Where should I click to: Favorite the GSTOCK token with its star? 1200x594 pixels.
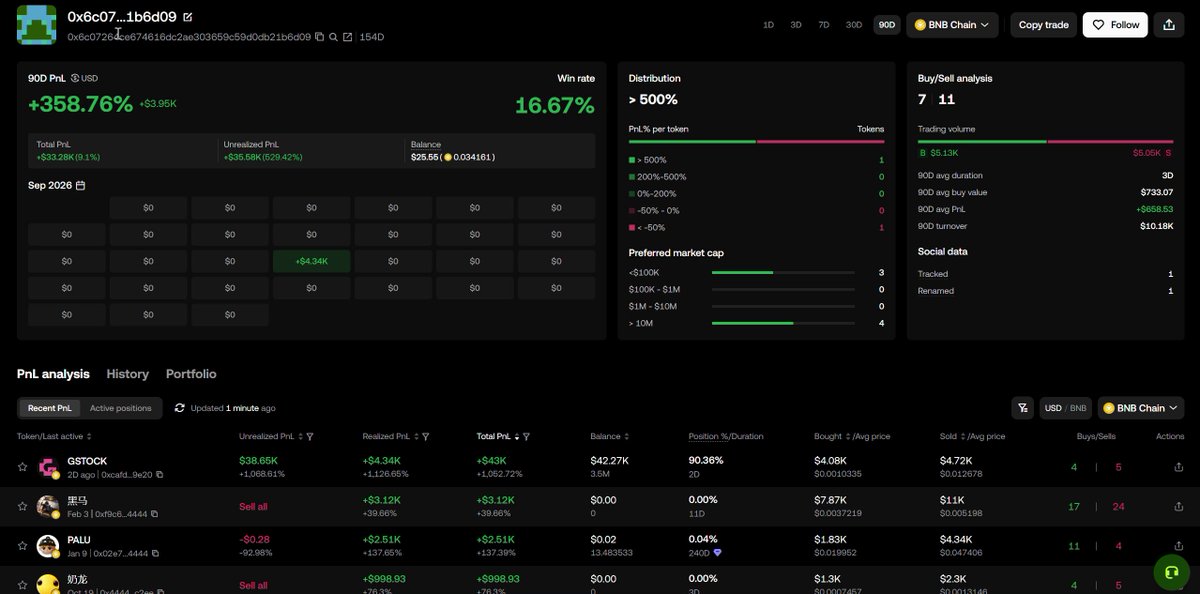(22, 467)
